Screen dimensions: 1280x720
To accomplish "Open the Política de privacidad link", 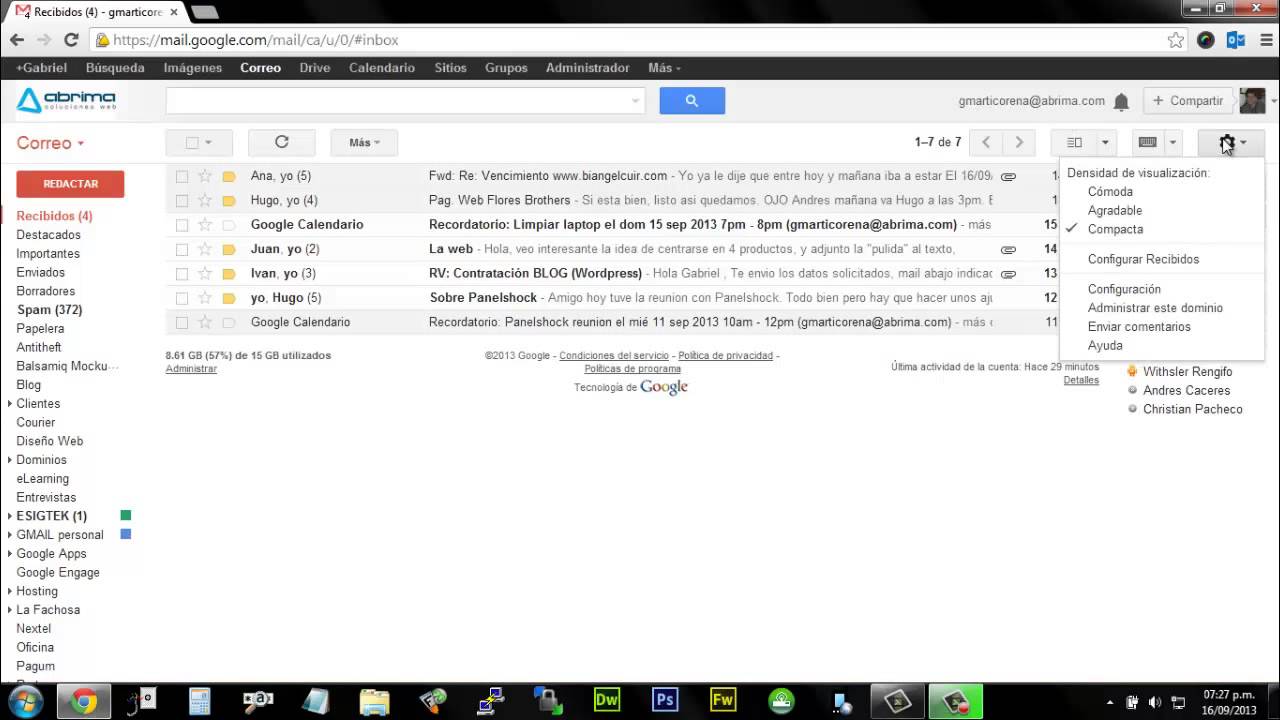I will 725,356.
